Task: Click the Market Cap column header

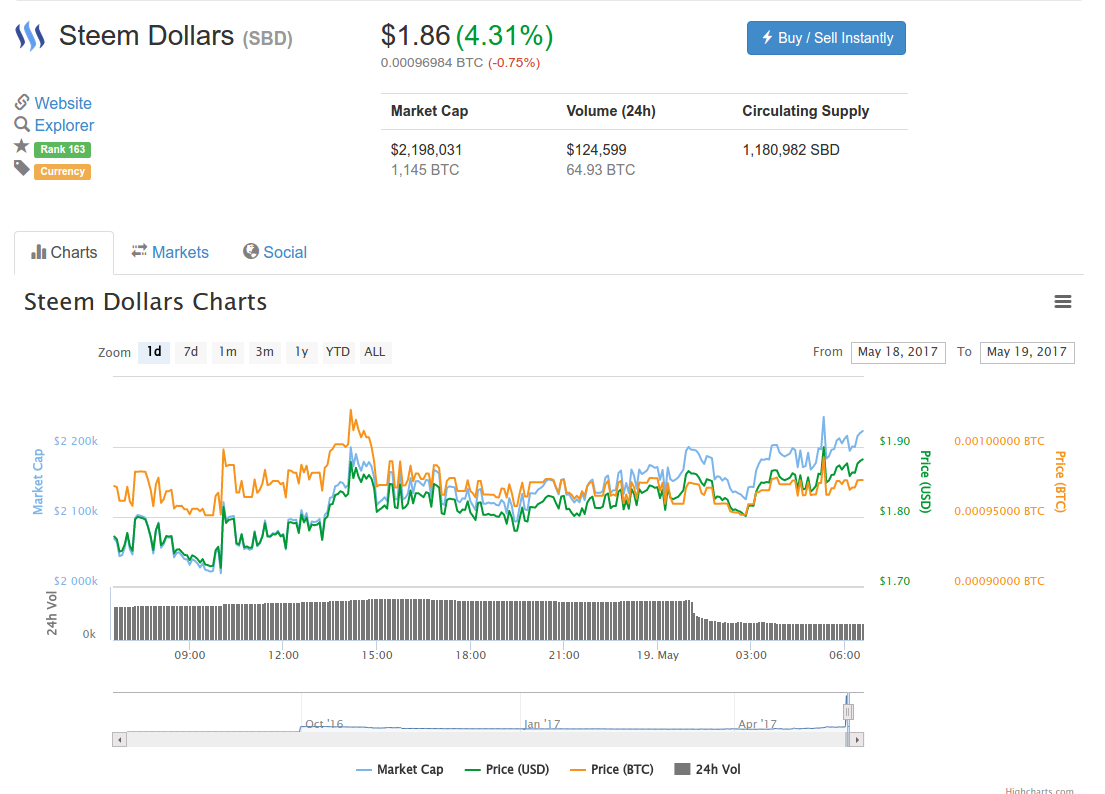Action: coord(429,111)
